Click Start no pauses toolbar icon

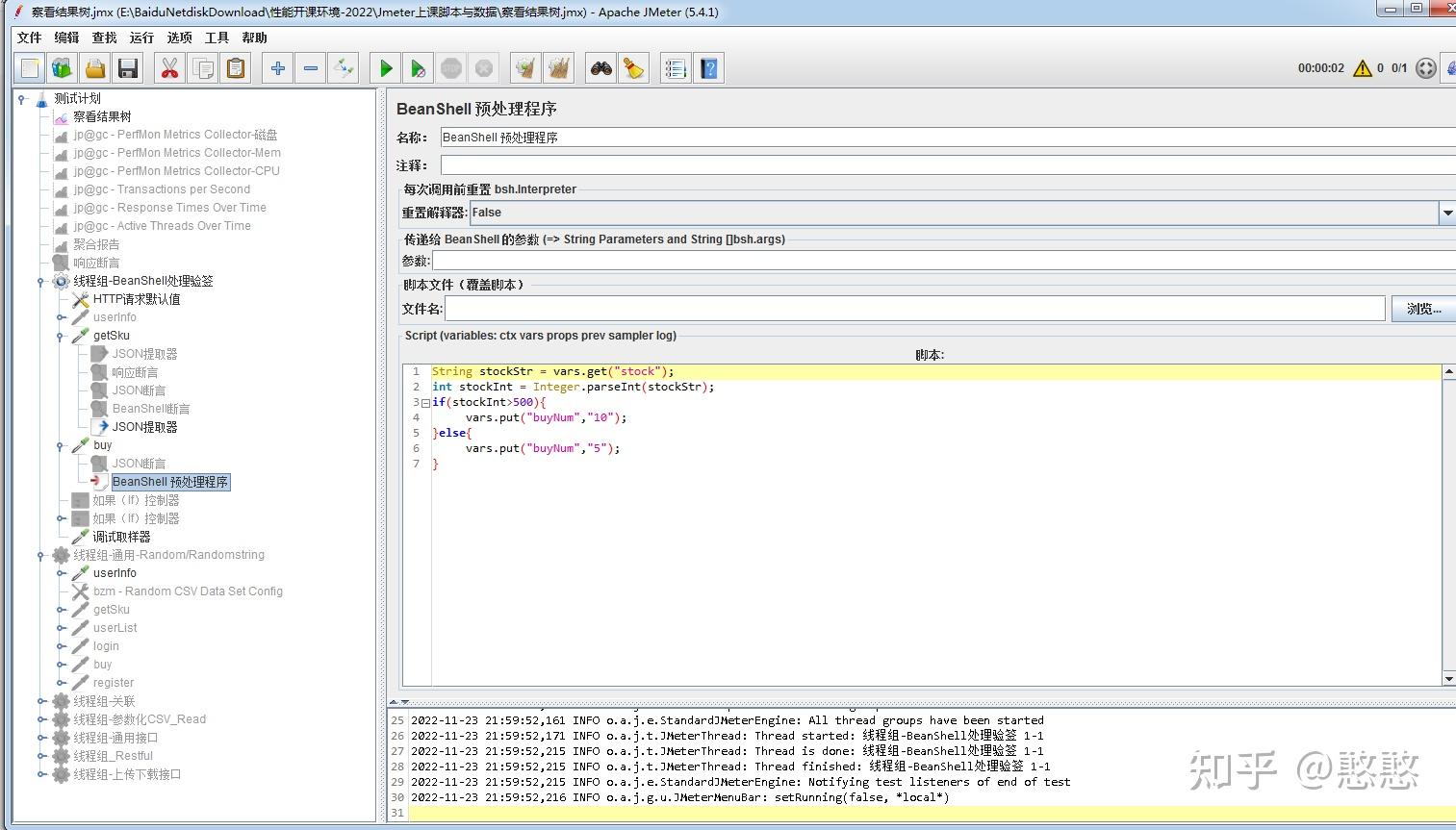[x=418, y=68]
